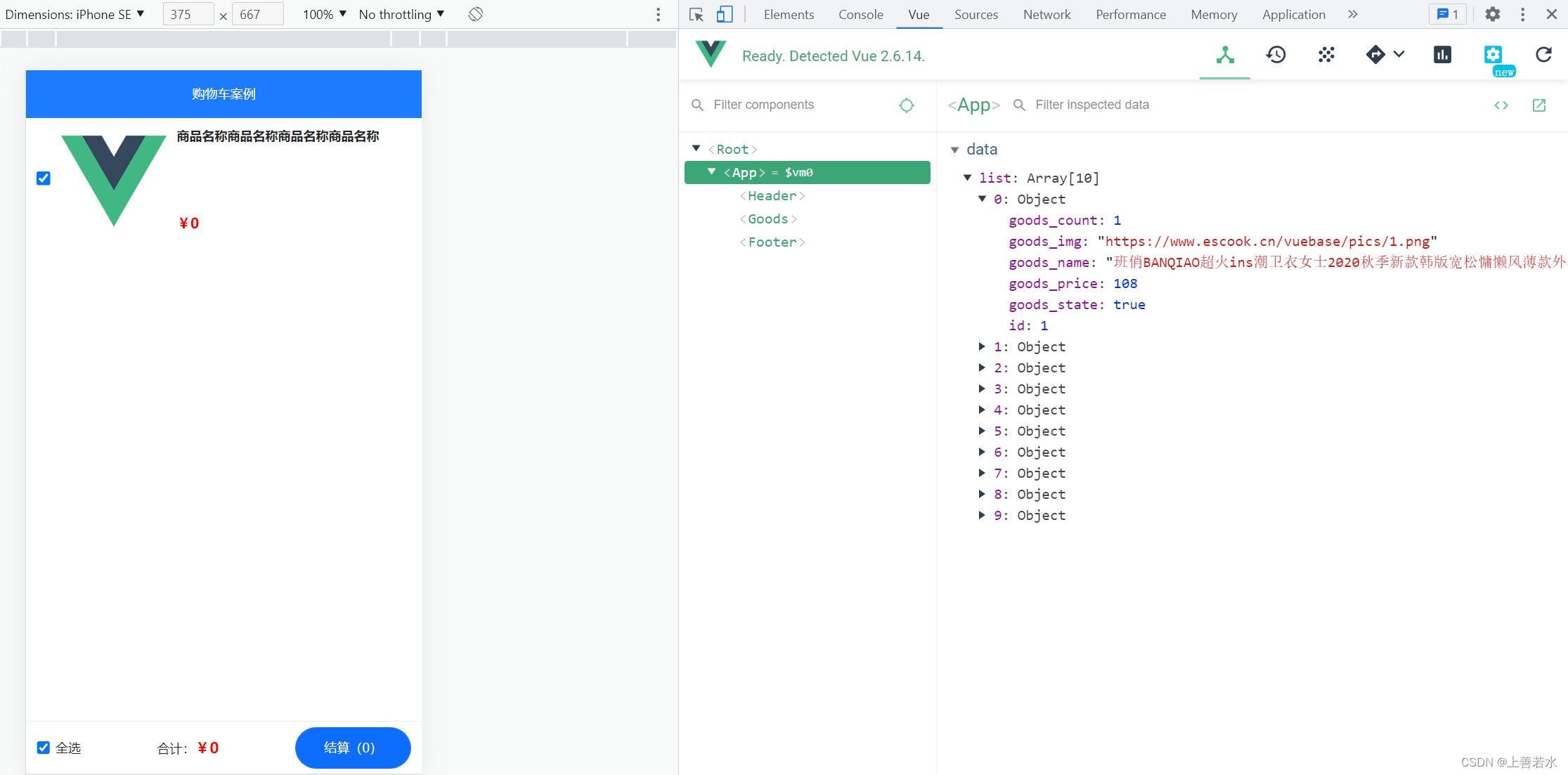Click the inspect element picker icon

696,14
